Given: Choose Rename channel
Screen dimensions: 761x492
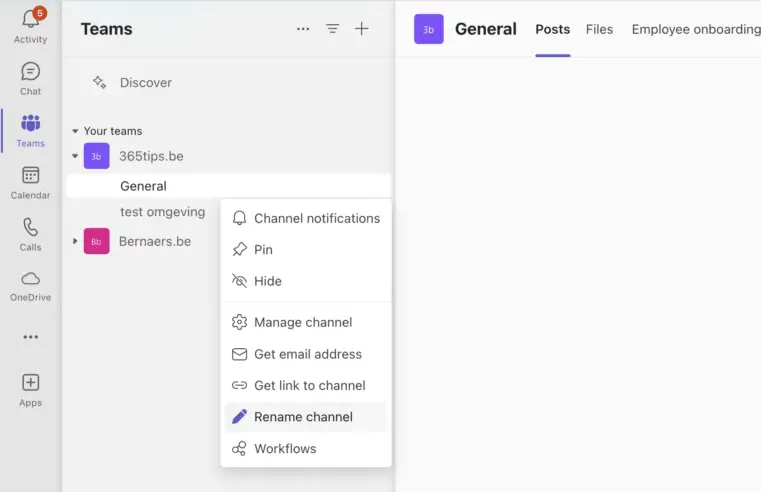Looking at the screenshot, I should 306,417.
